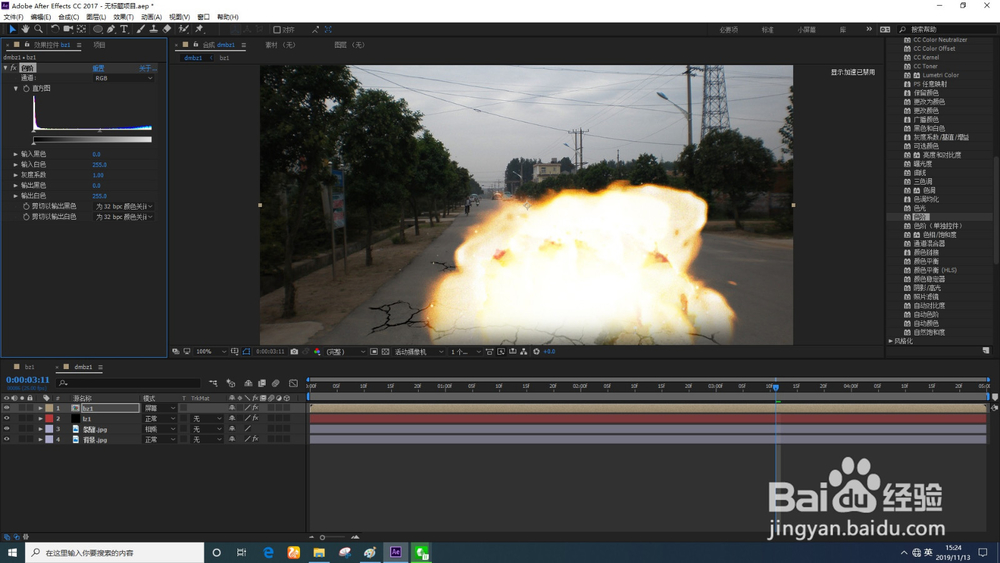1000x563 pixels.
Task: Open the 100% magnification dropdown
Action: 210,351
